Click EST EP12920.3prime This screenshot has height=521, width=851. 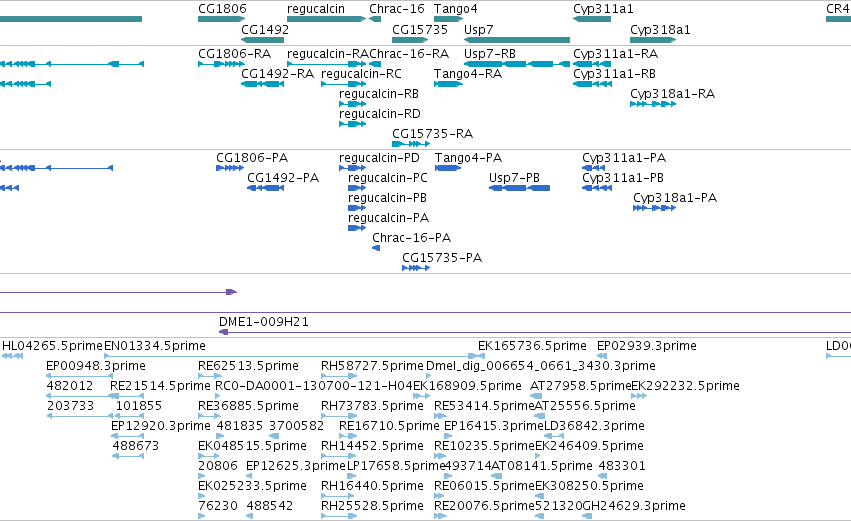point(128,436)
